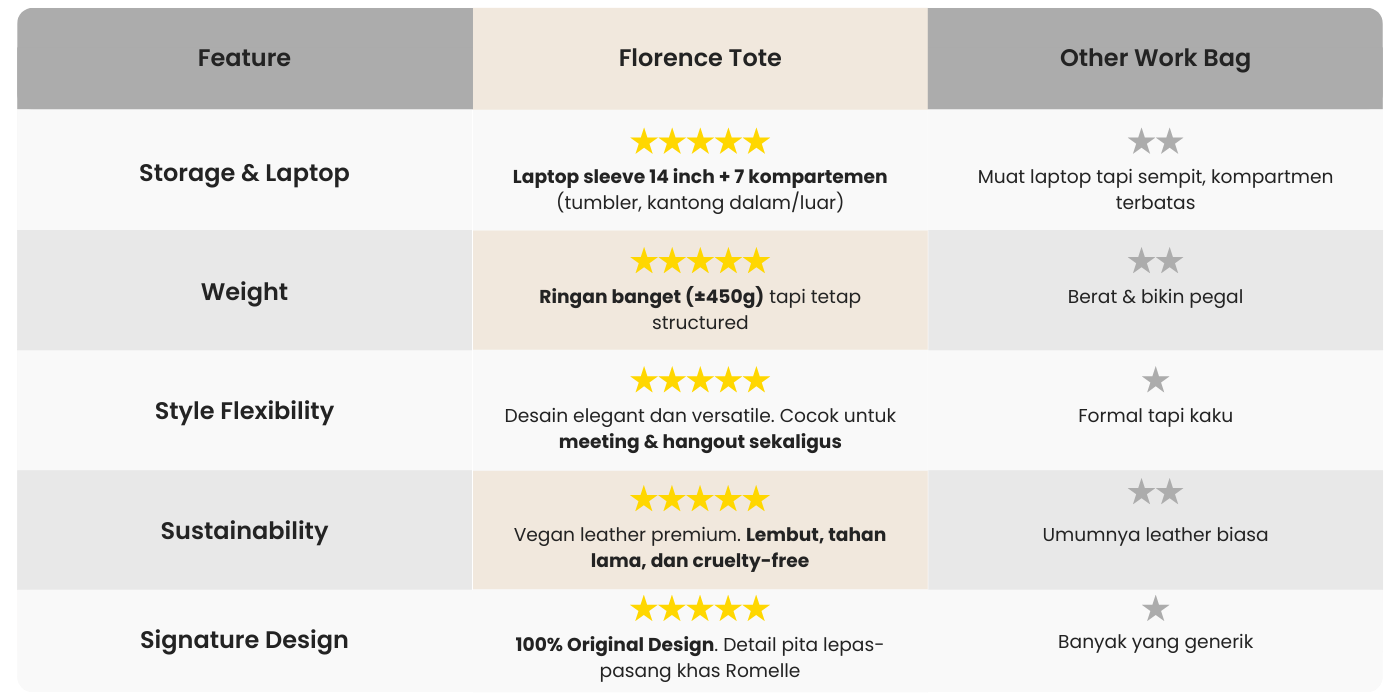Viewport: 1400px width, 700px height.
Task: Select the Other Work Bag column header
Action: tap(1155, 58)
